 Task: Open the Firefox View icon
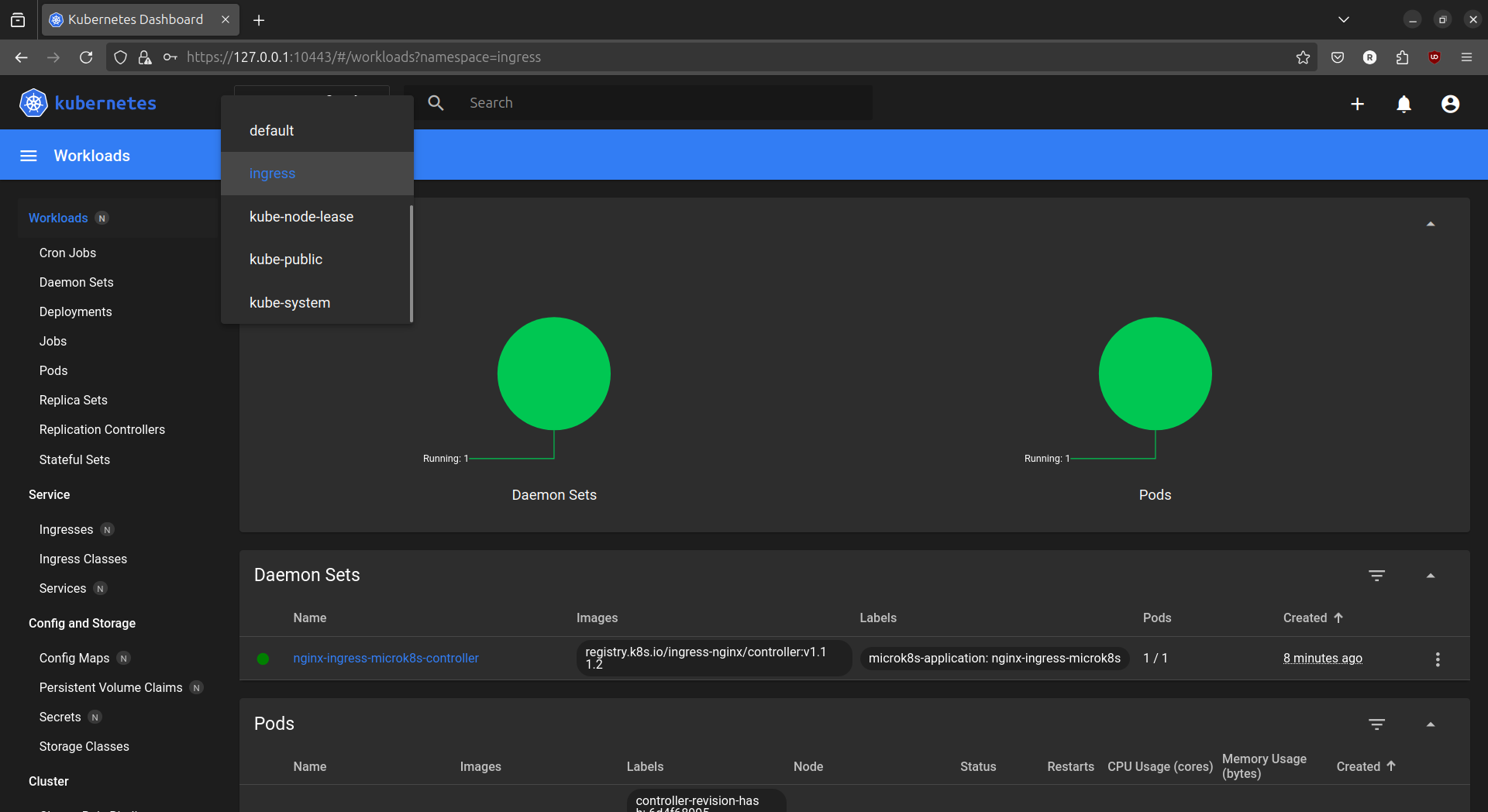(18, 20)
